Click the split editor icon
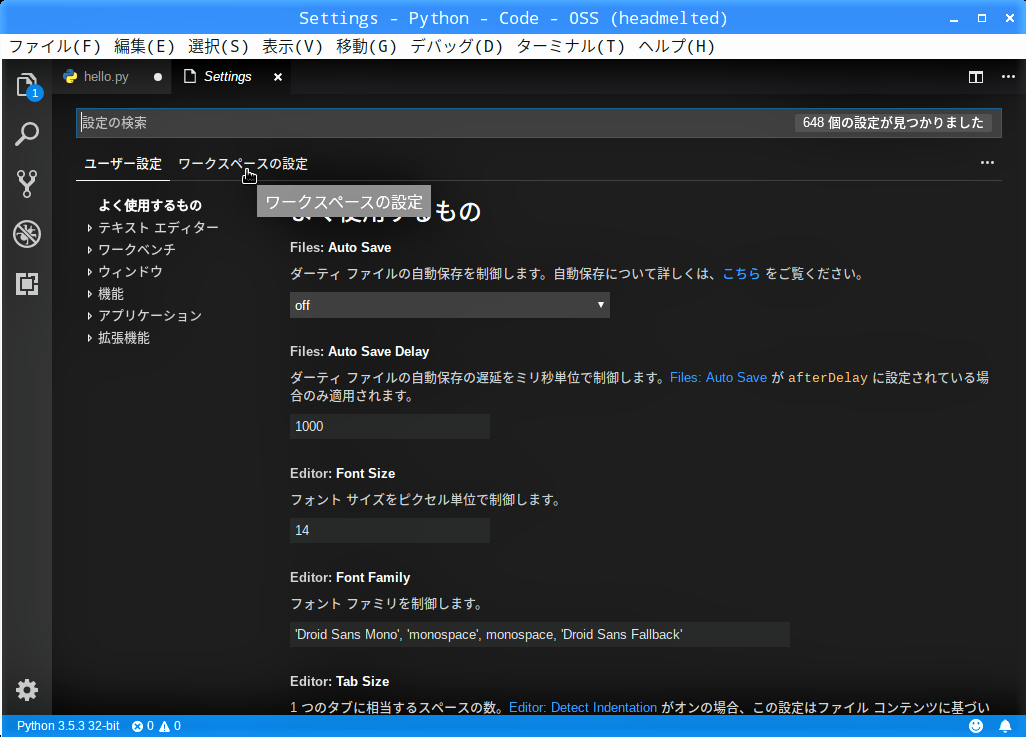This screenshot has width=1026, height=737. coord(976,77)
